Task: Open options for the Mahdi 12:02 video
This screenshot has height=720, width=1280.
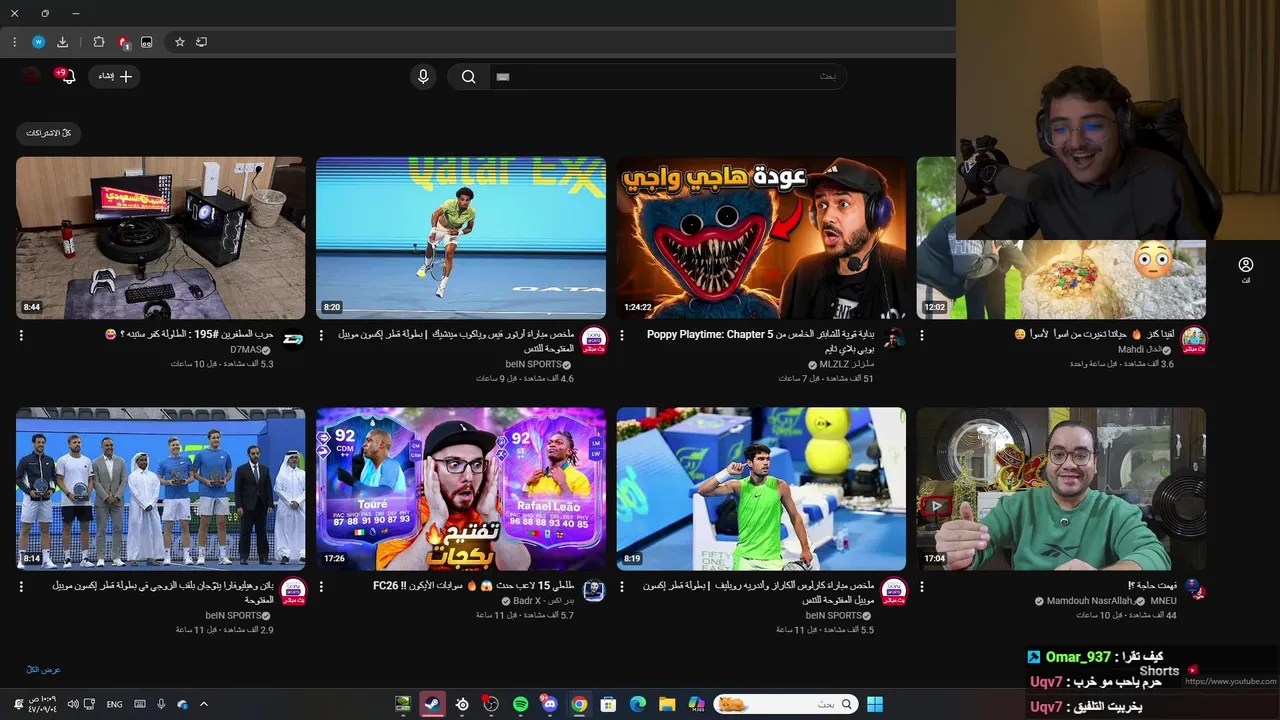Action: (922, 336)
